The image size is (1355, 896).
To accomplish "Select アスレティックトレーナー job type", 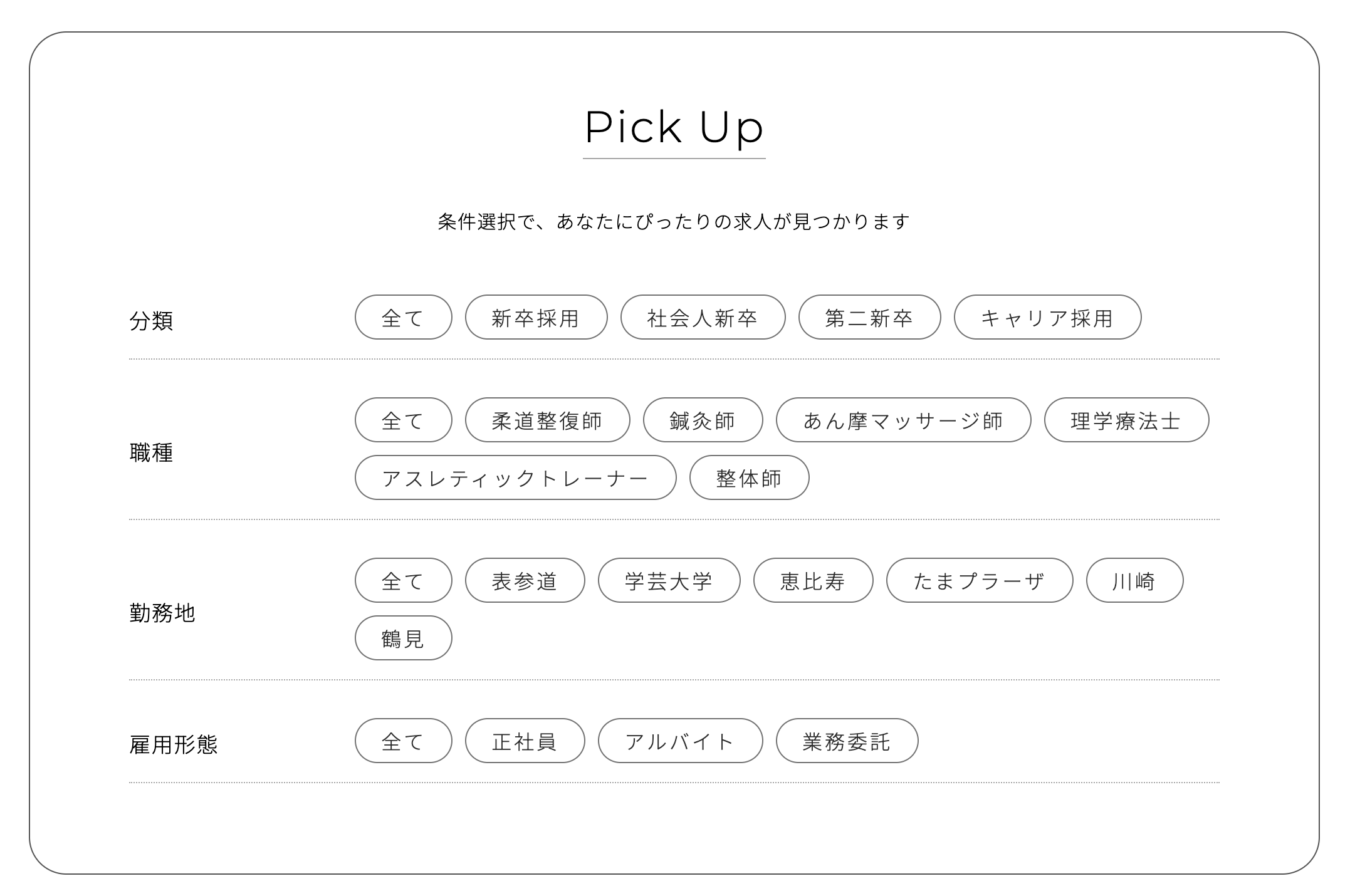I will (x=515, y=478).
